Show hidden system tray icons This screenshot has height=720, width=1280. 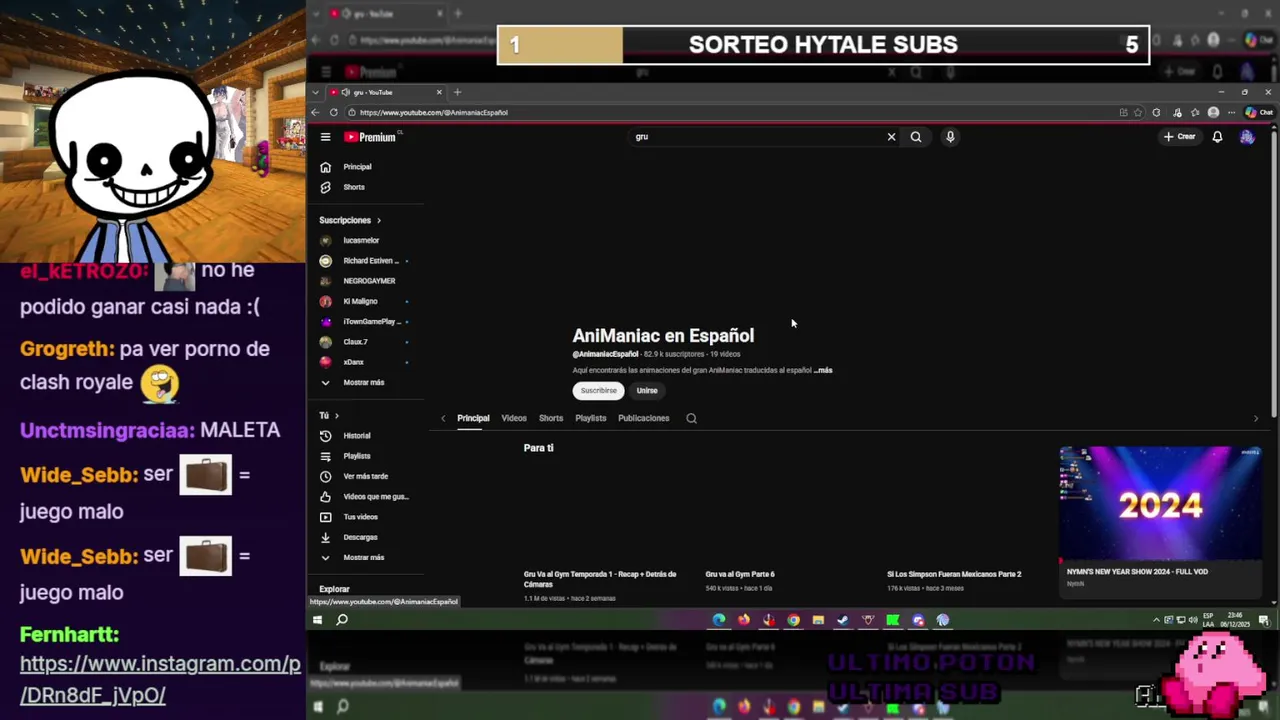point(1156,620)
